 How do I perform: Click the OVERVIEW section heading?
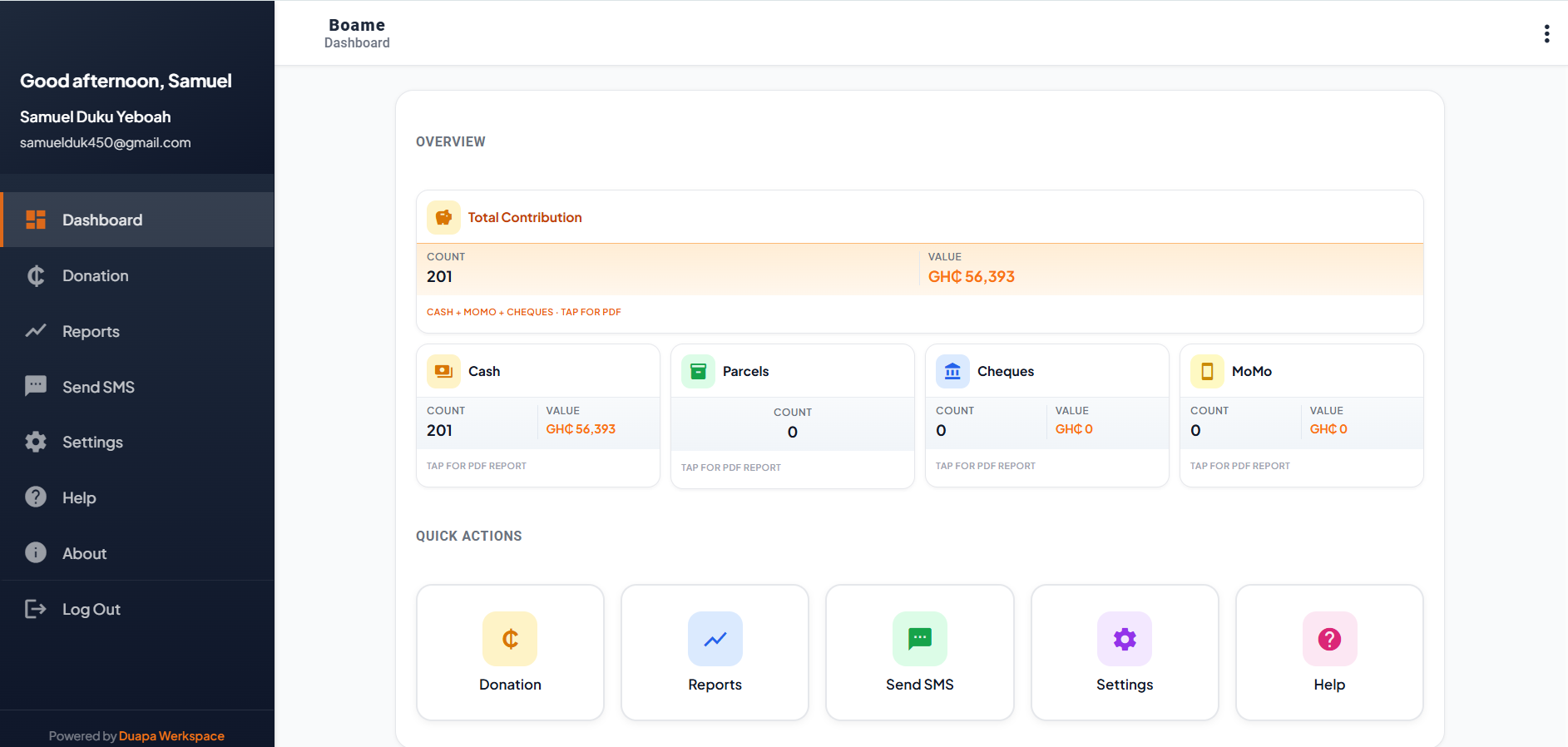click(451, 141)
